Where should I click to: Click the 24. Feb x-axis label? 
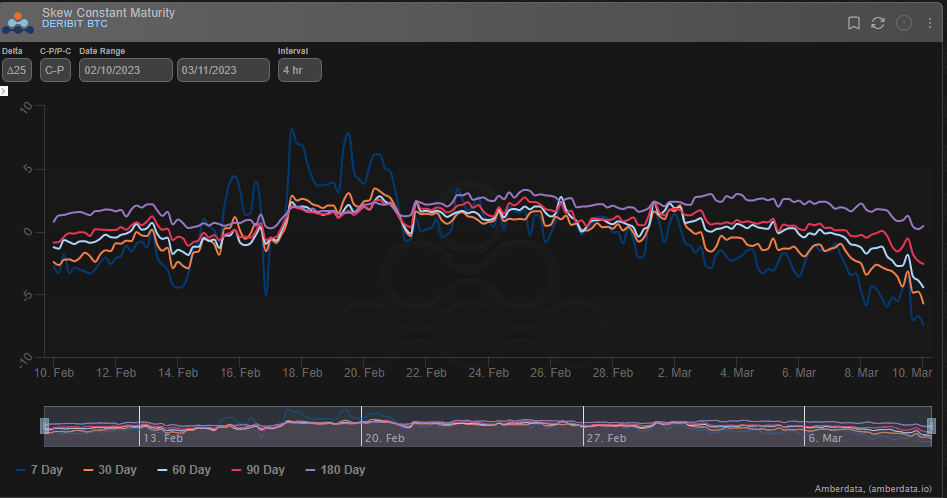pyautogui.click(x=488, y=373)
